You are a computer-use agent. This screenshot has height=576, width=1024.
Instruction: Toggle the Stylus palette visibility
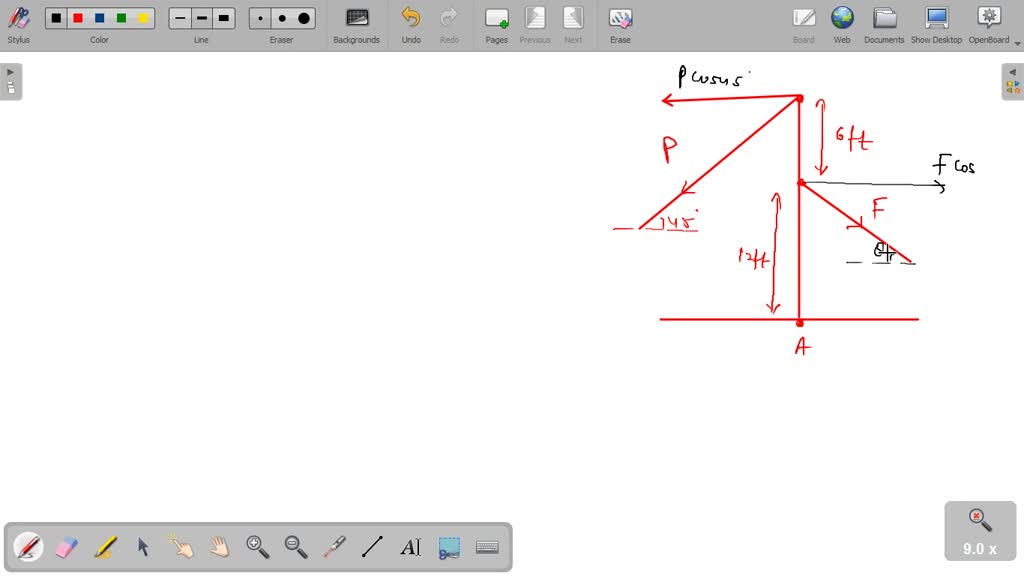click(x=18, y=24)
